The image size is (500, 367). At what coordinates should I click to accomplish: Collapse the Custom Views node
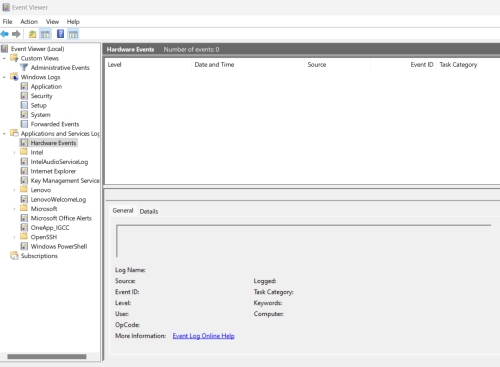(x=4, y=58)
